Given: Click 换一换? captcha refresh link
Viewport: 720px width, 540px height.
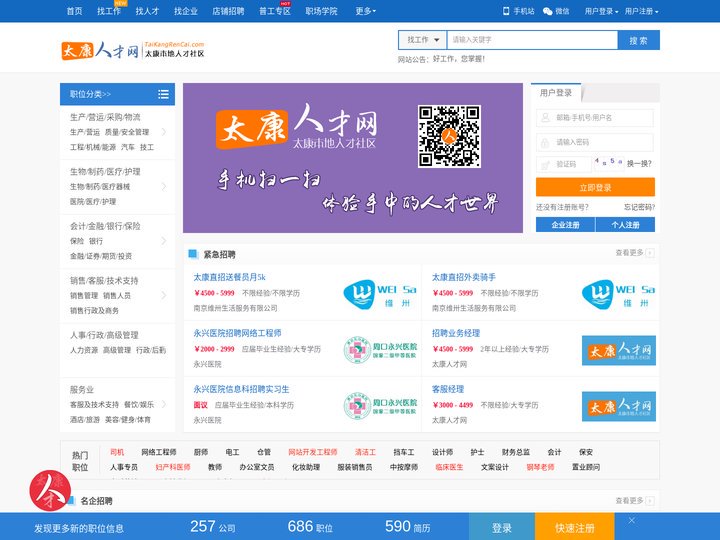Looking at the screenshot, I should click(x=639, y=163).
